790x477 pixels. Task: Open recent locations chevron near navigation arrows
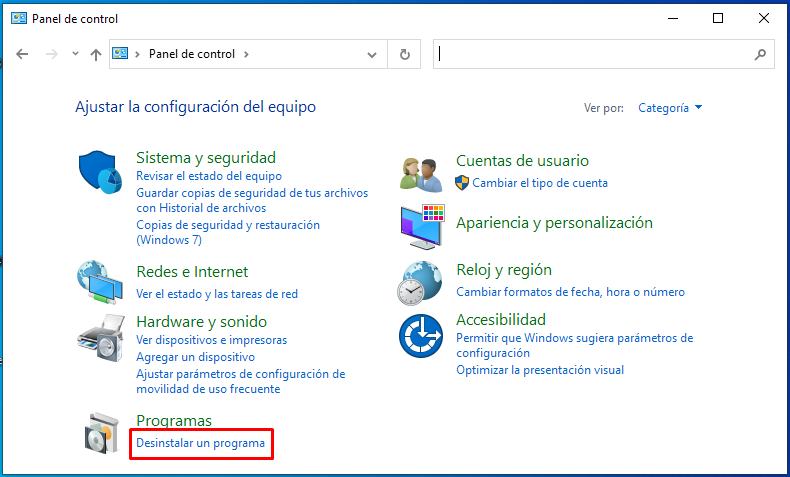75,55
